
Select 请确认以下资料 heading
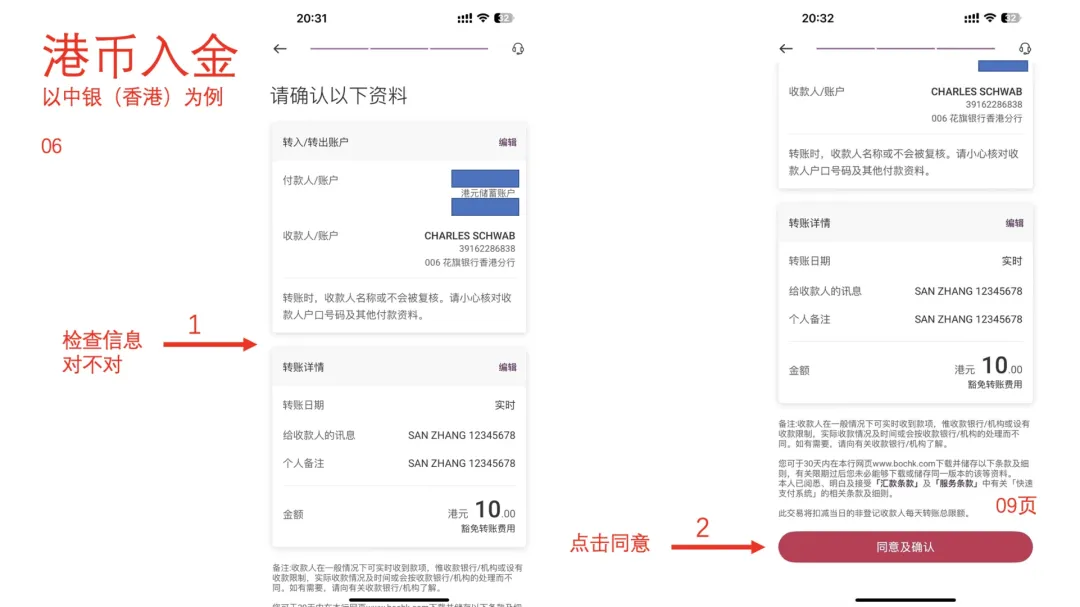point(339,96)
